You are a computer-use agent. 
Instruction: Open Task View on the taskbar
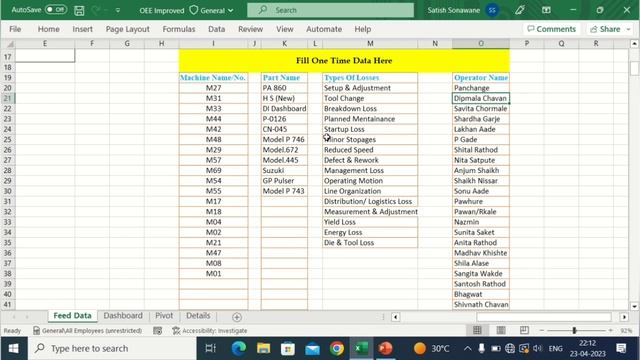211,348
